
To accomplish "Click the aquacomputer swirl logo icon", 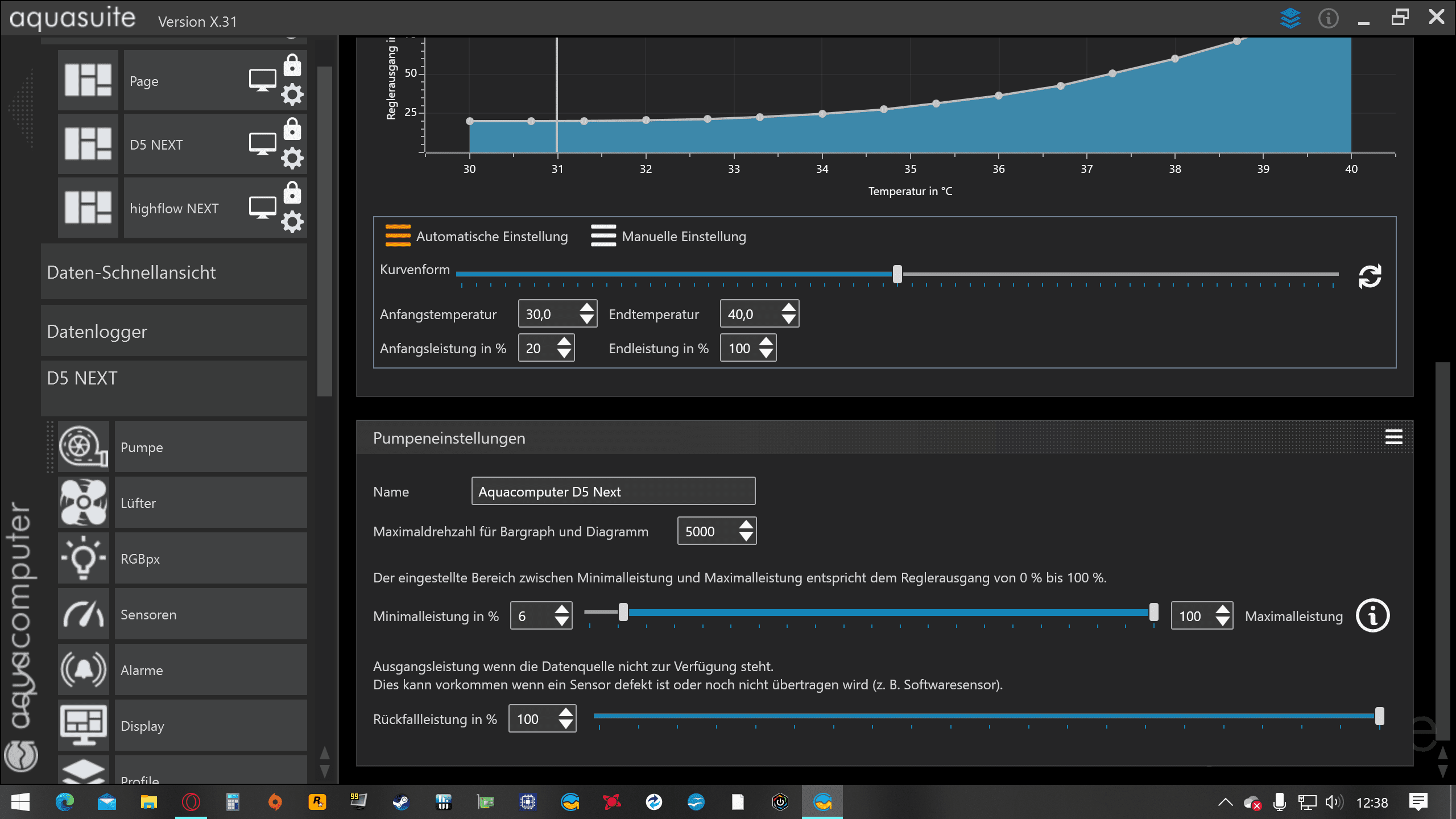I will tap(21, 756).
